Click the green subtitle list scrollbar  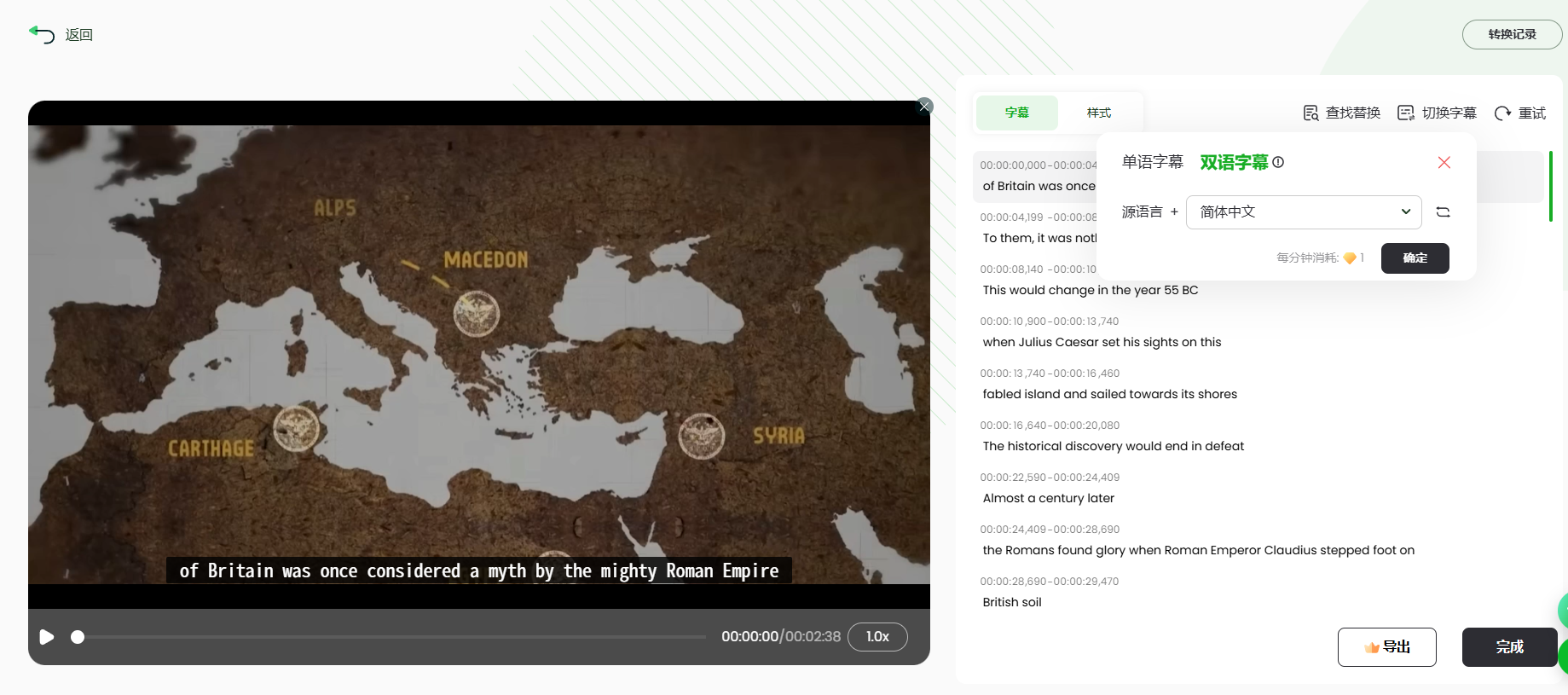pos(1550,186)
